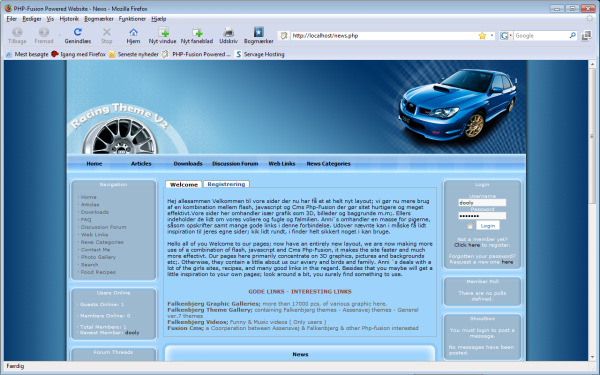The height and width of the screenshot is (375, 600).
Task: Click Fusion Cms link
Action: pyautogui.click(x=186, y=328)
